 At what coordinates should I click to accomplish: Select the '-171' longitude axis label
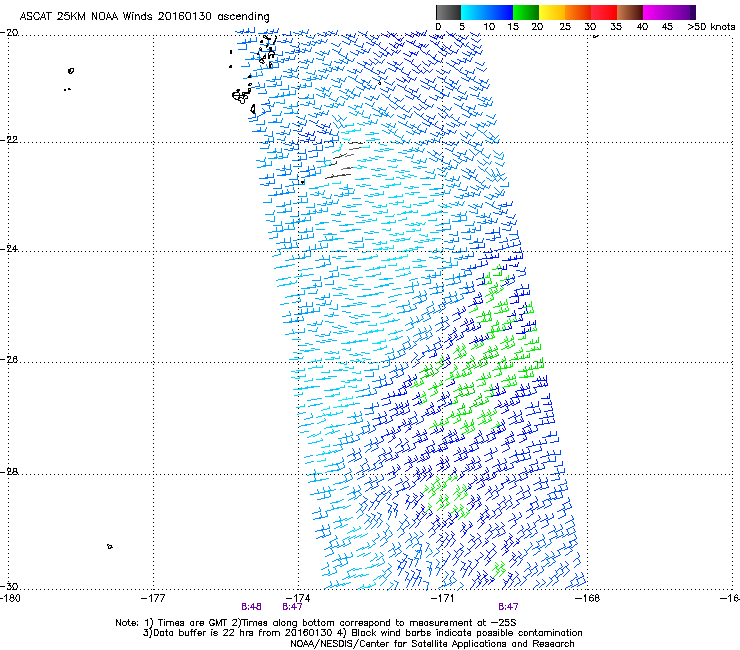pyautogui.click(x=443, y=598)
